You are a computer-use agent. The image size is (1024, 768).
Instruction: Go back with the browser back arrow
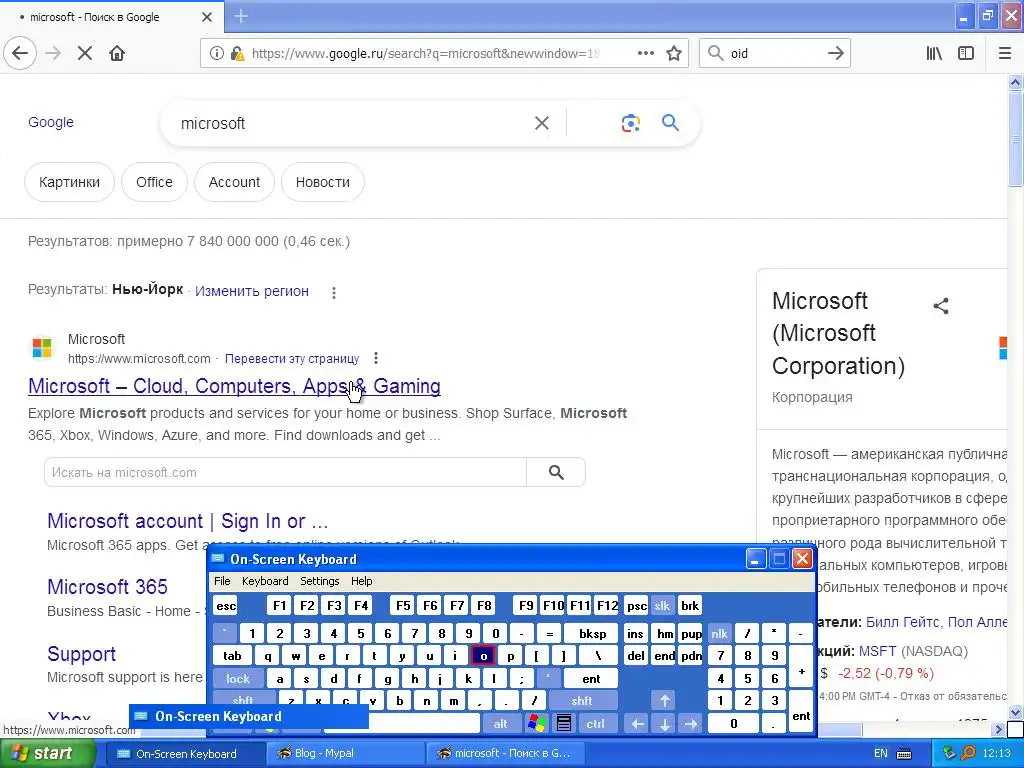pos(20,54)
